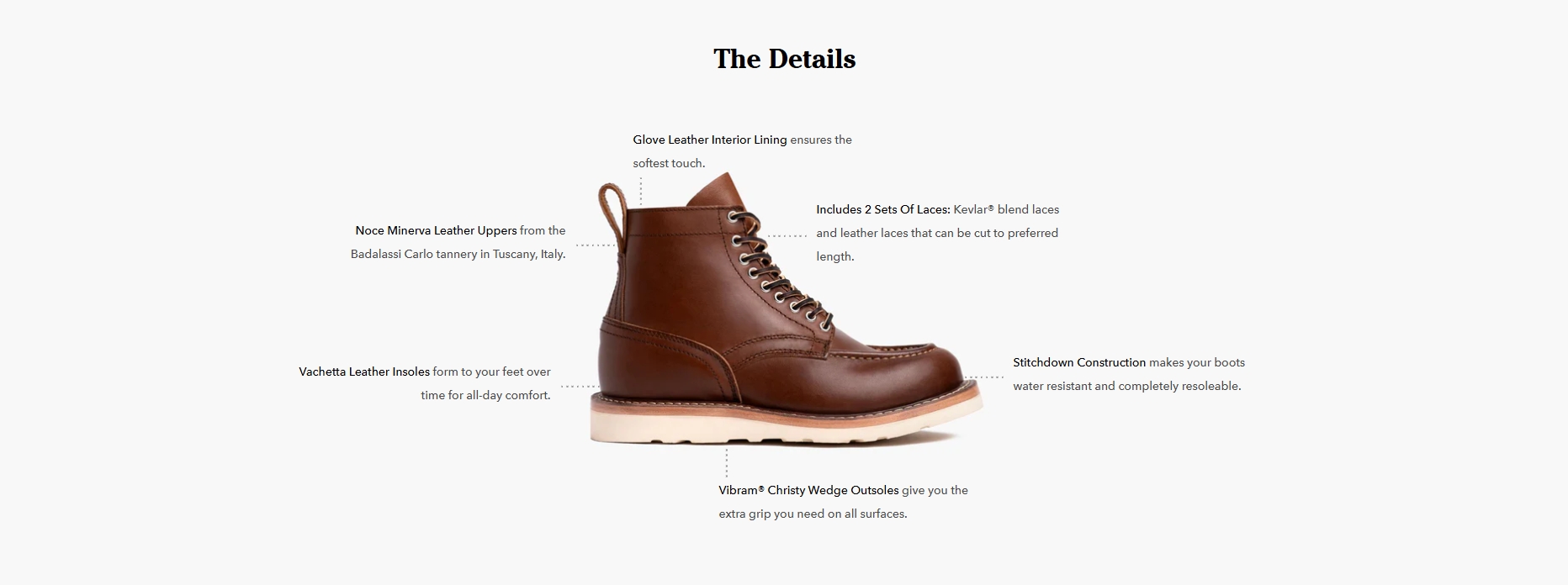Screen dimensions: 1568x585
Task: Click 'Stitchdown Construction' label
Action: pyautogui.click(x=1079, y=362)
